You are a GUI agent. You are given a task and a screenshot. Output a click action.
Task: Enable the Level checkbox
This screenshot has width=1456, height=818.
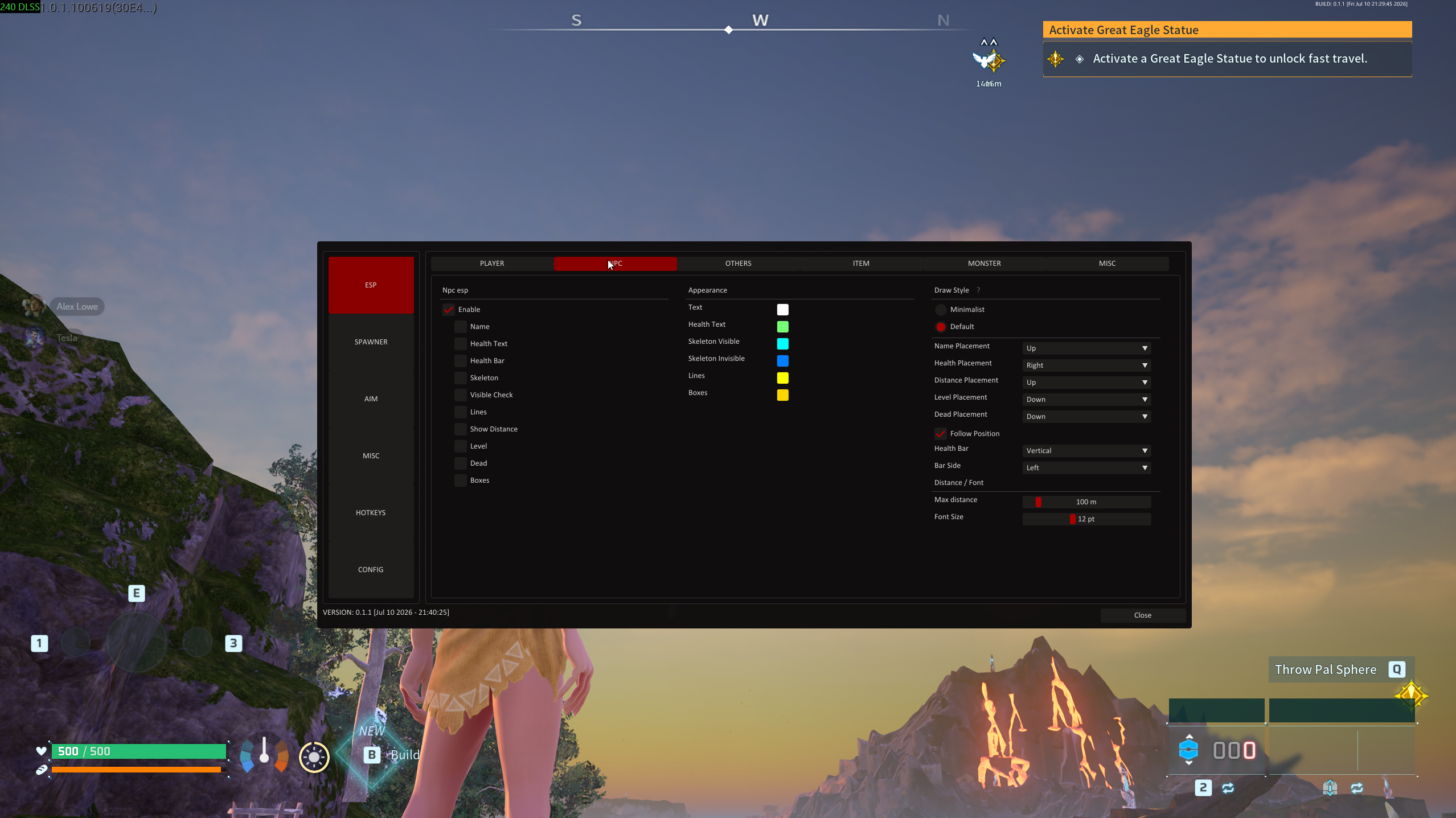click(461, 446)
